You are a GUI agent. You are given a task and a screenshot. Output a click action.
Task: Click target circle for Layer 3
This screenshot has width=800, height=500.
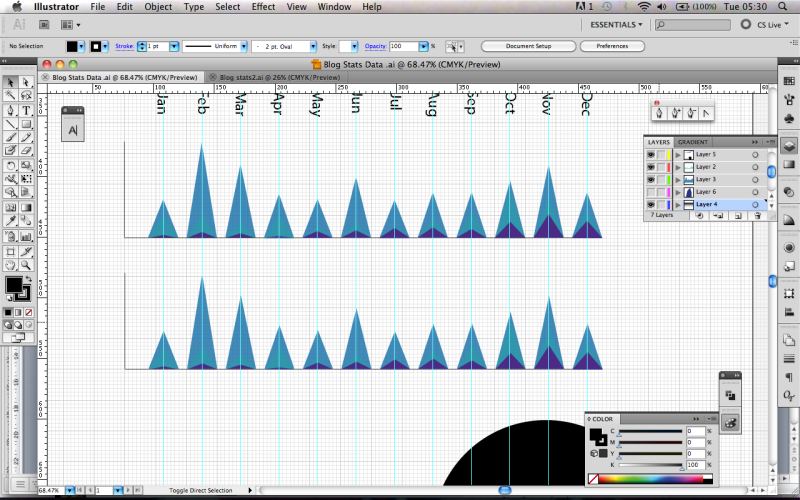tap(755, 180)
